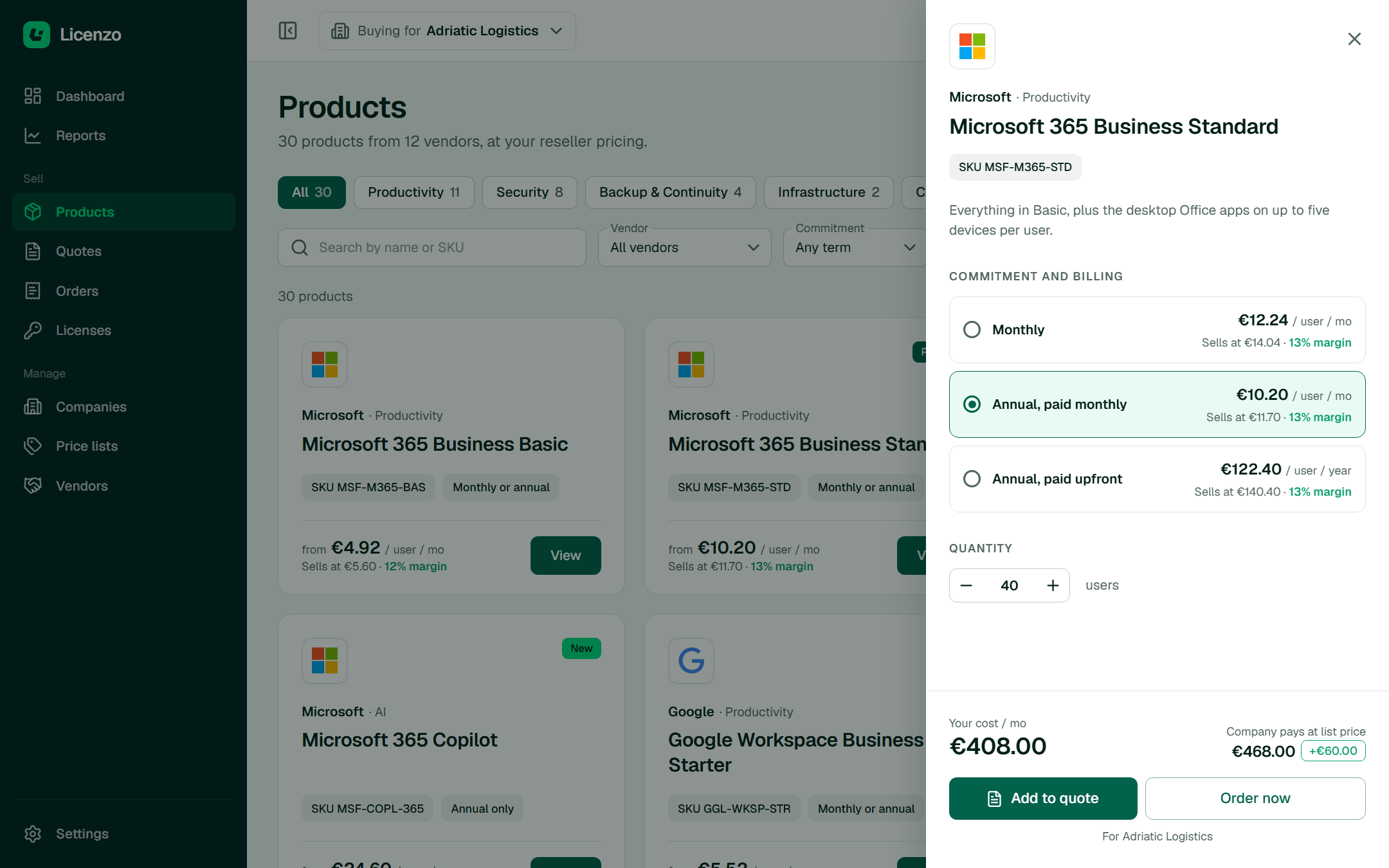Switch to the Security category tab
The image size is (1389, 868).
tap(530, 192)
